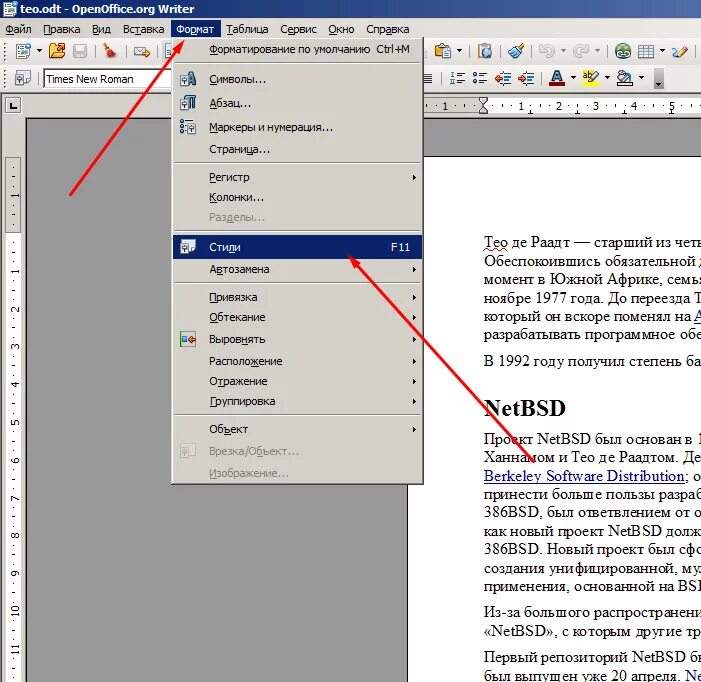Click the tab stop type selector on the ruler corner
The height and width of the screenshot is (682, 701).
[13, 106]
